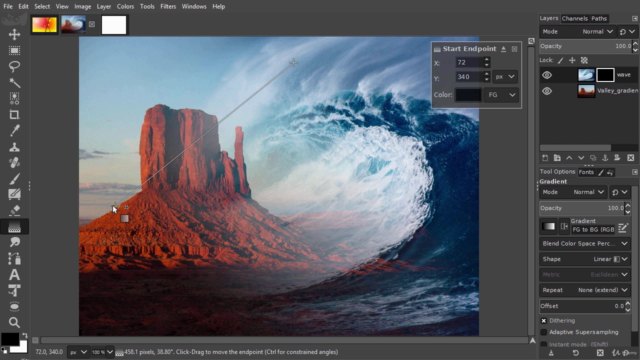The height and width of the screenshot is (360, 640).
Task: Delete the selected layer
Action: (631, 158)
